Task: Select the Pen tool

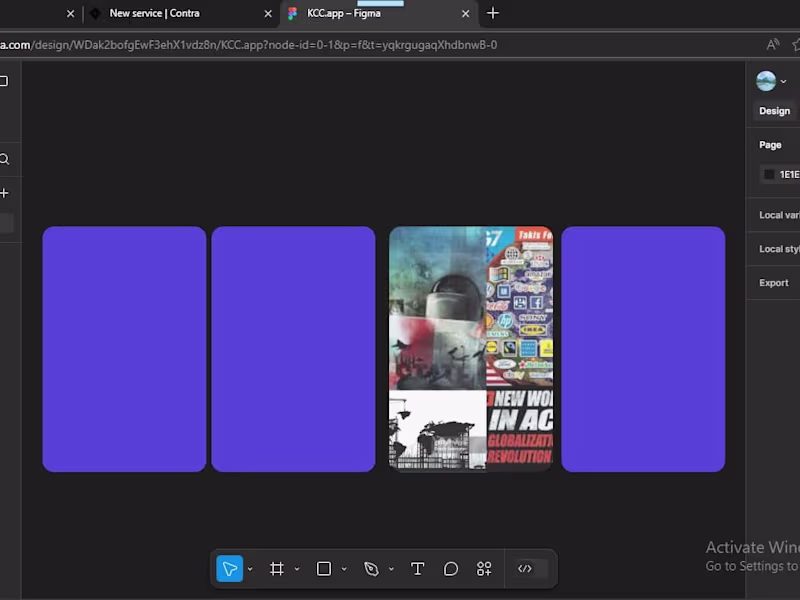Action: (x=371, y=568)
